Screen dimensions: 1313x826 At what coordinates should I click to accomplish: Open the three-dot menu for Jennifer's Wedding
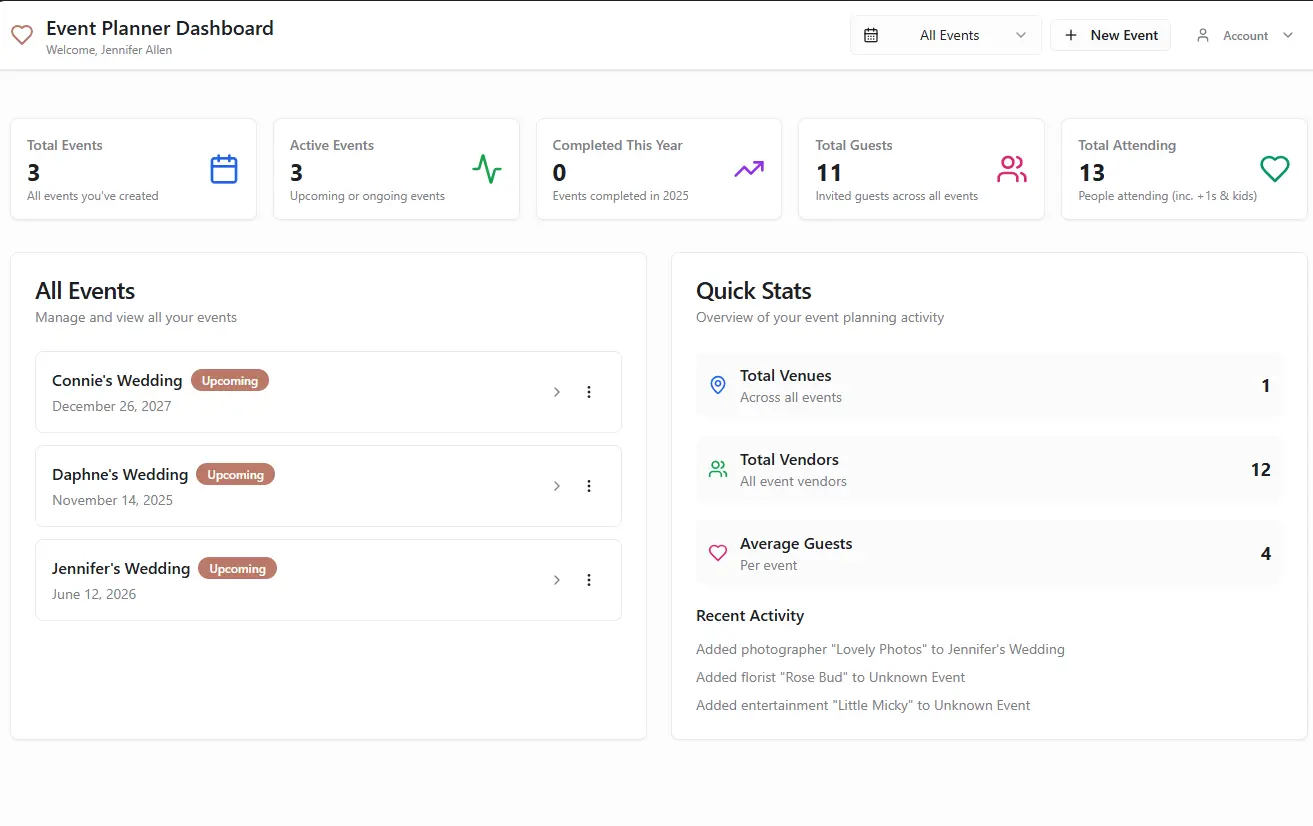click(x=589, y=580)
